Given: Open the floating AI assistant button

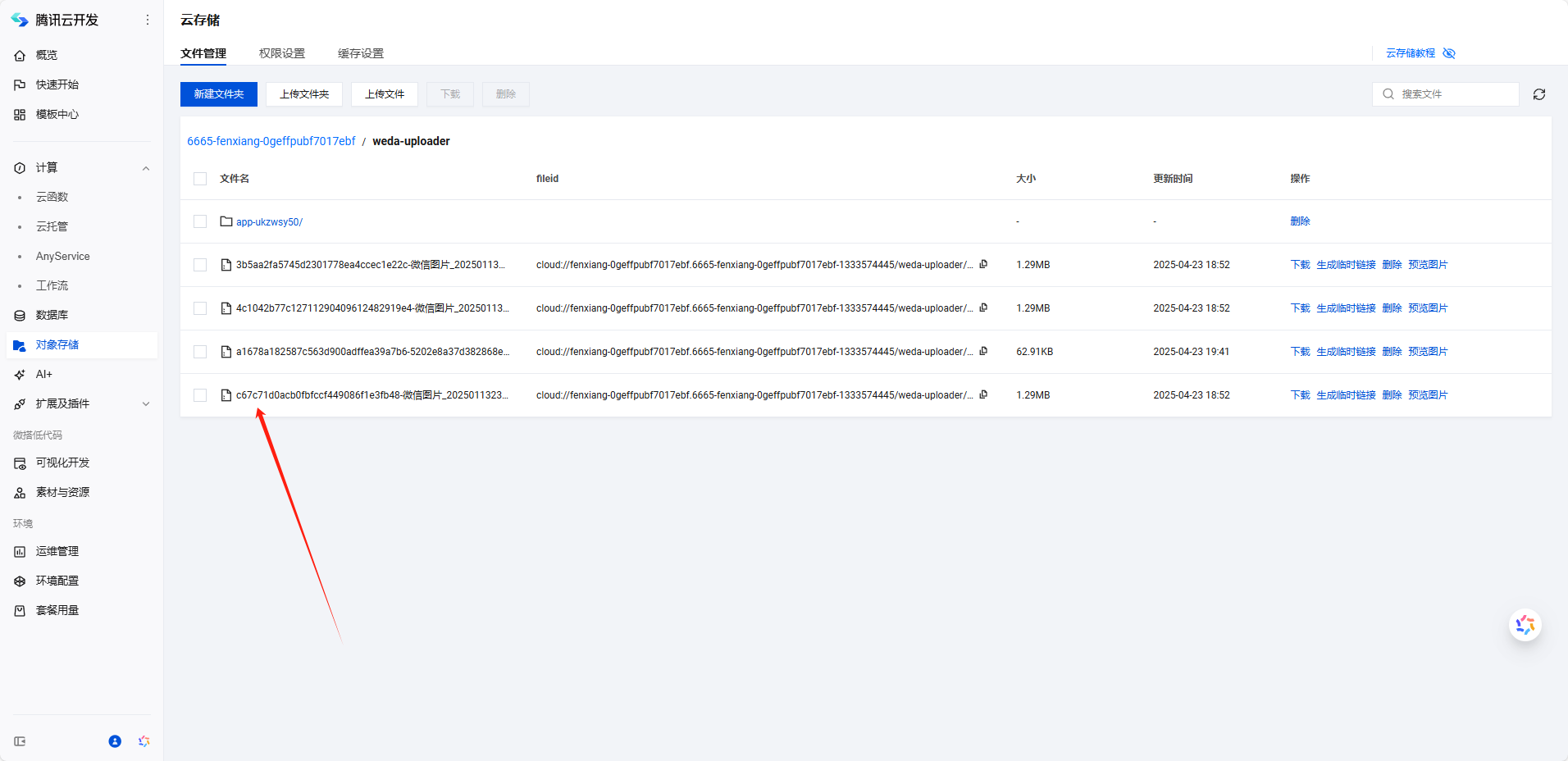Looking at the screenshot, I should (1525, 625).
